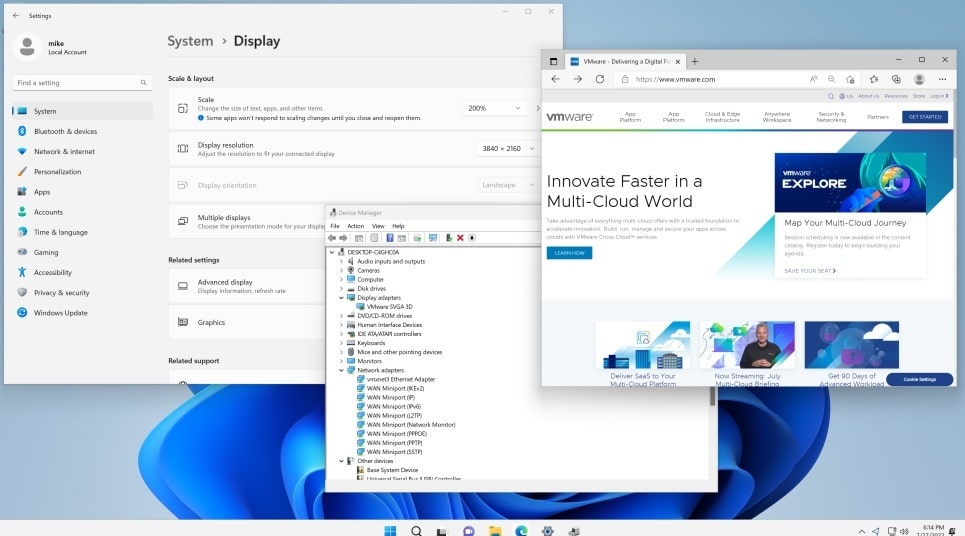Open taskbar Search icon
Screen dimensions: 965x536
(417, 531)
